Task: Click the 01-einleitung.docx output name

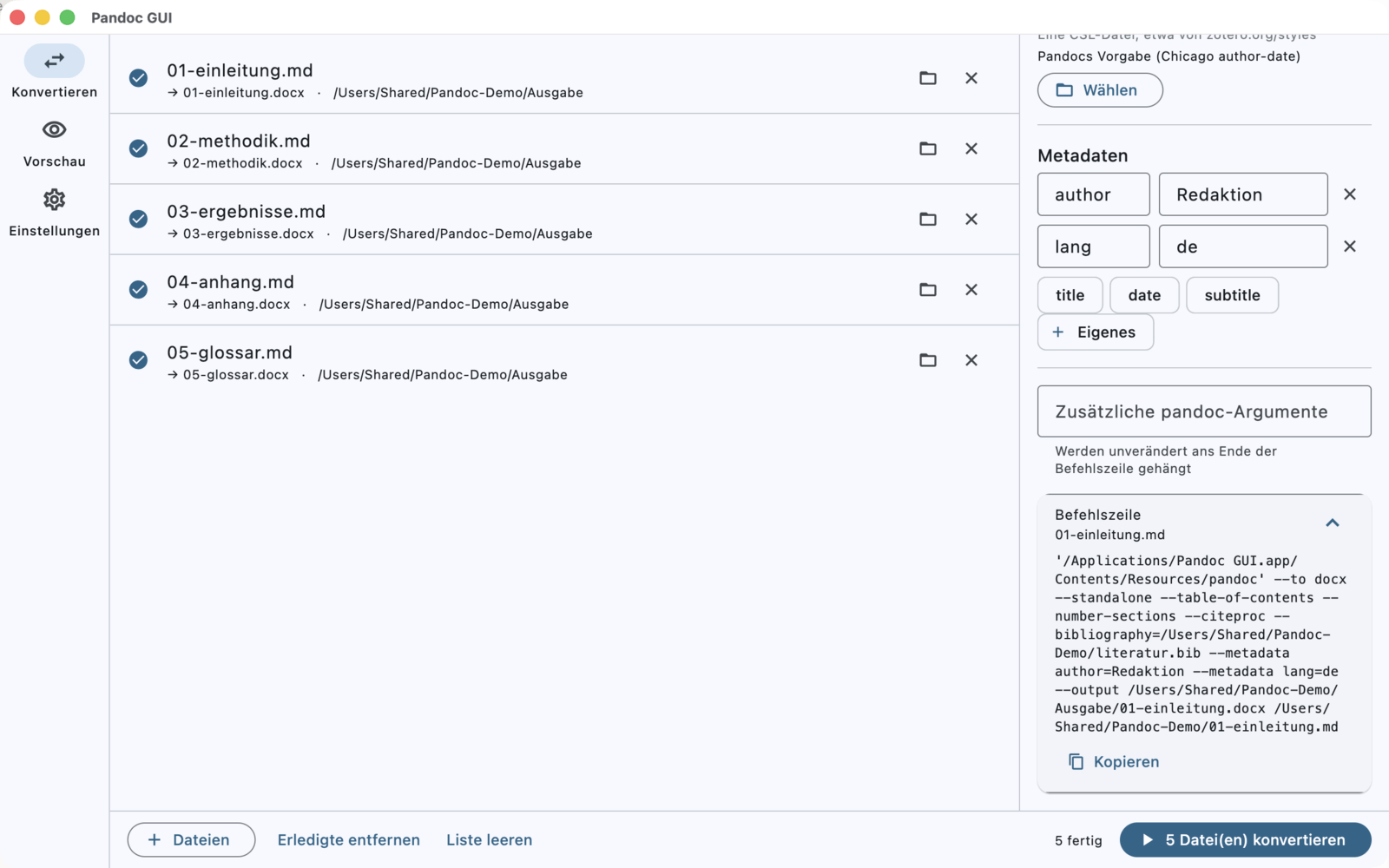Action: (244, 93)
